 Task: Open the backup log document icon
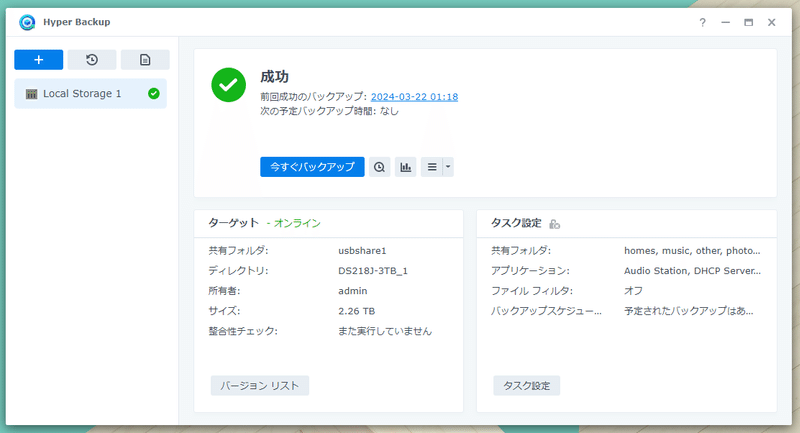click(x=145, y=60)
